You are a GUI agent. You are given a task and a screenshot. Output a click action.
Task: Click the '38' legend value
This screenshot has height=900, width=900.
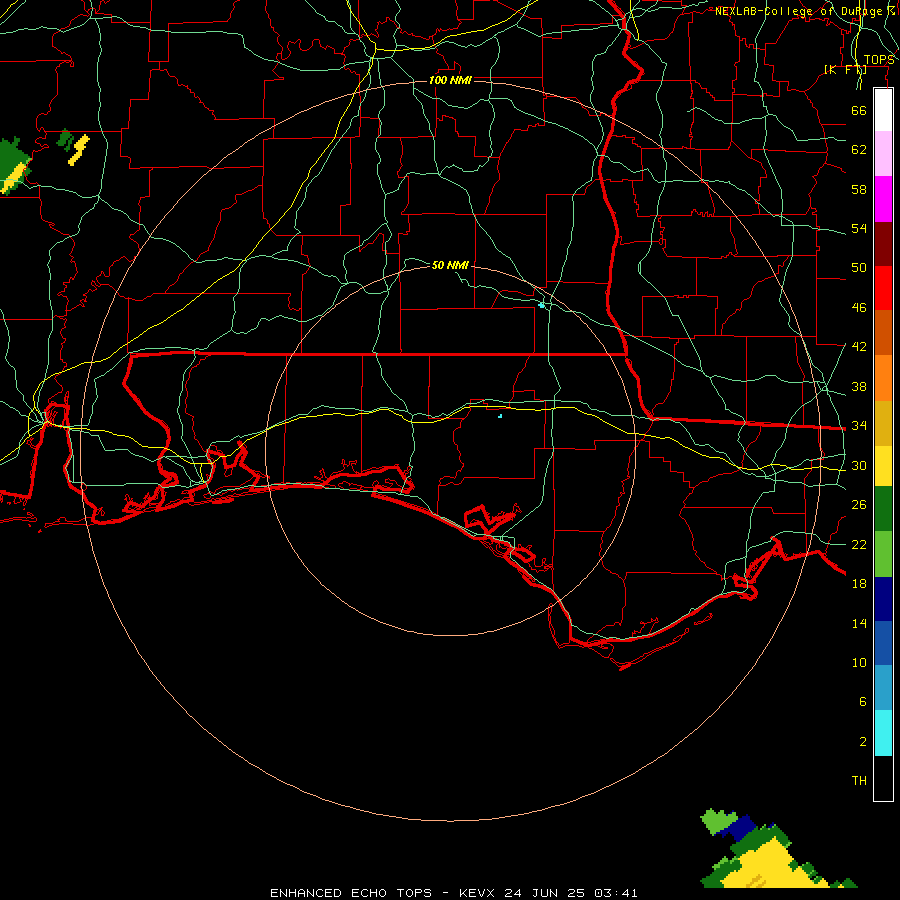point(859,386)
